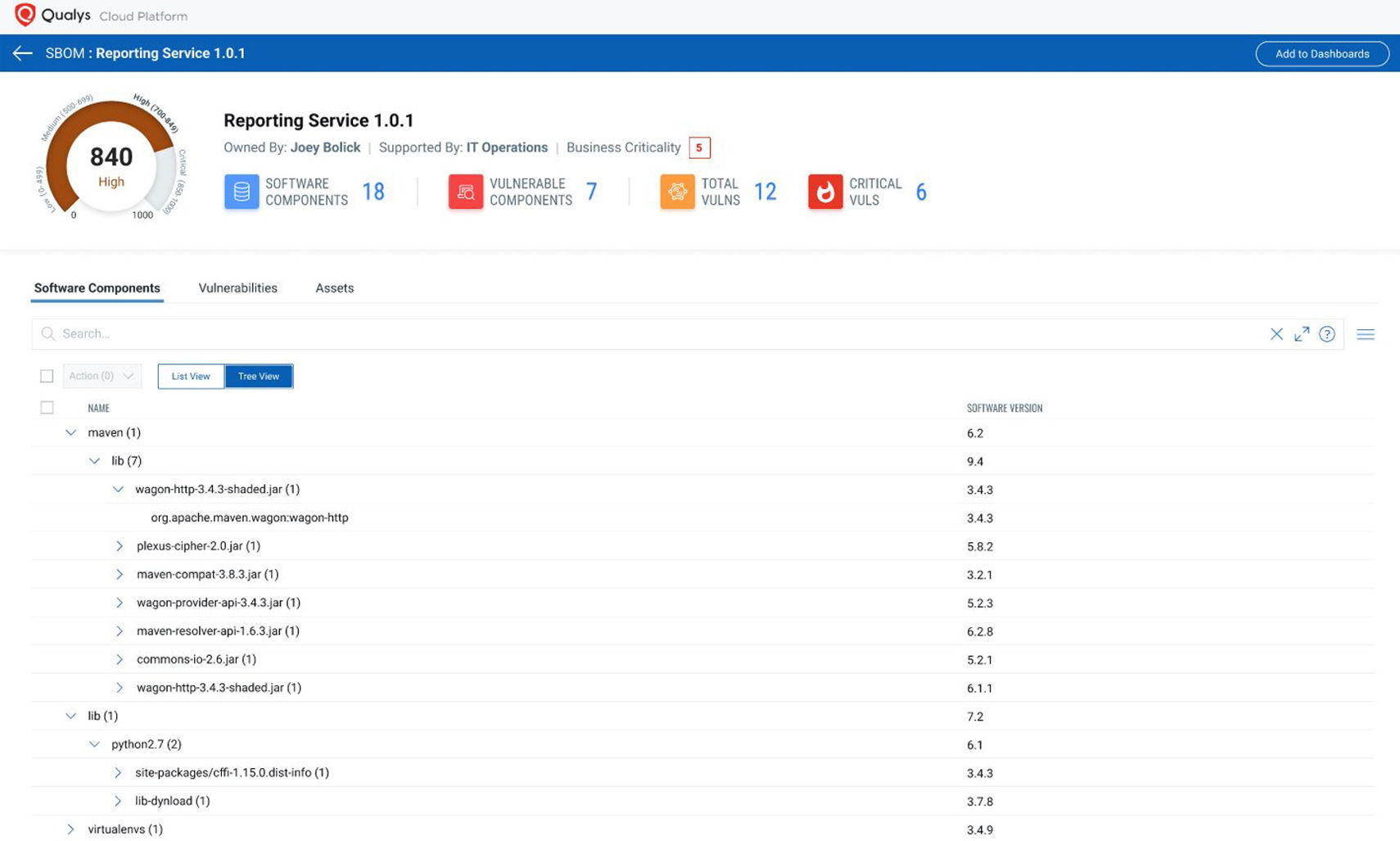Viewport: 1400px width, 841px height.
Task: Click the Critical Vuls flame icon
Action: [824, 192]
